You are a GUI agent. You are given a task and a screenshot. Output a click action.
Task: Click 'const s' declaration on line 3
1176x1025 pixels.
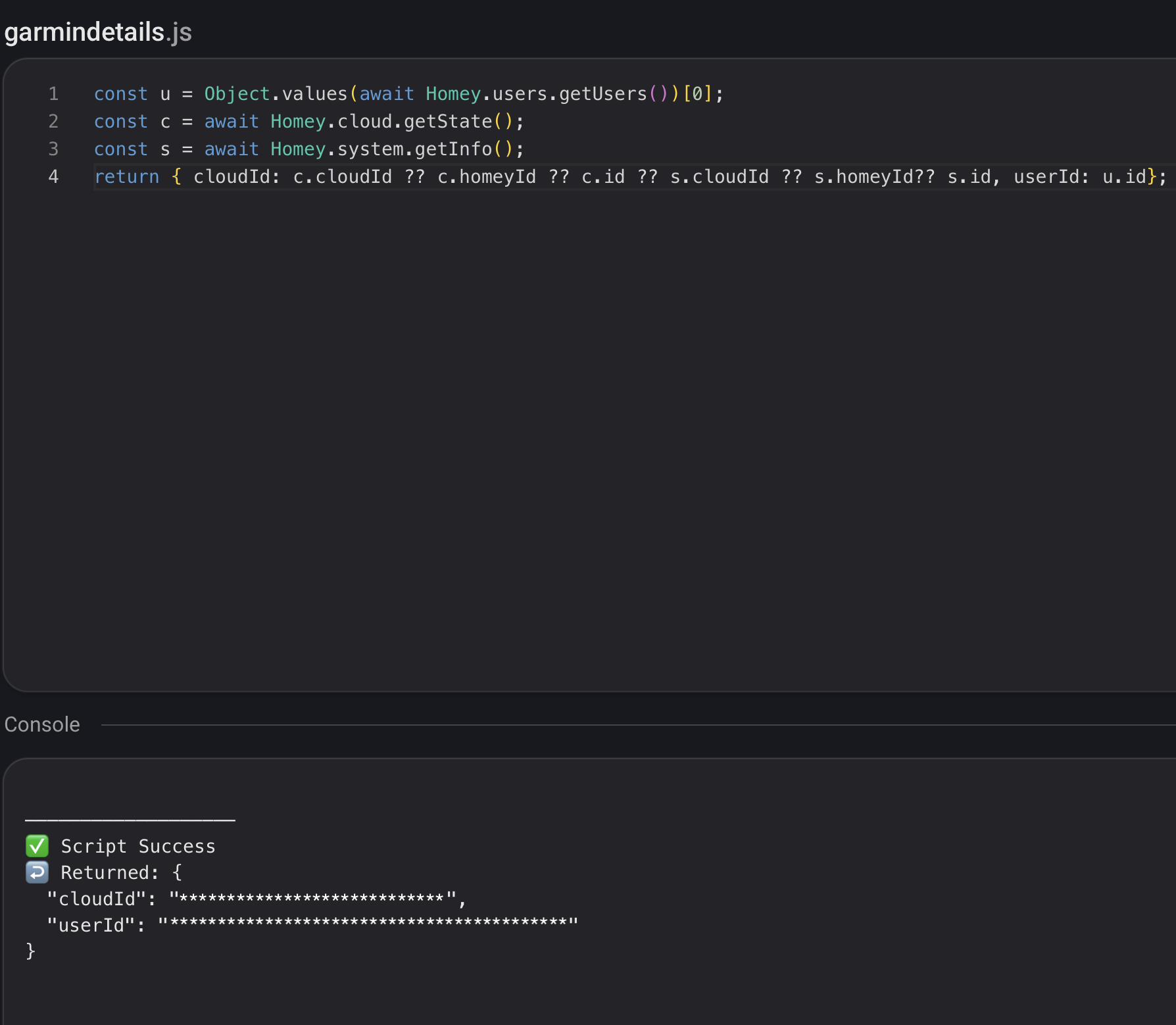[132, 149]
